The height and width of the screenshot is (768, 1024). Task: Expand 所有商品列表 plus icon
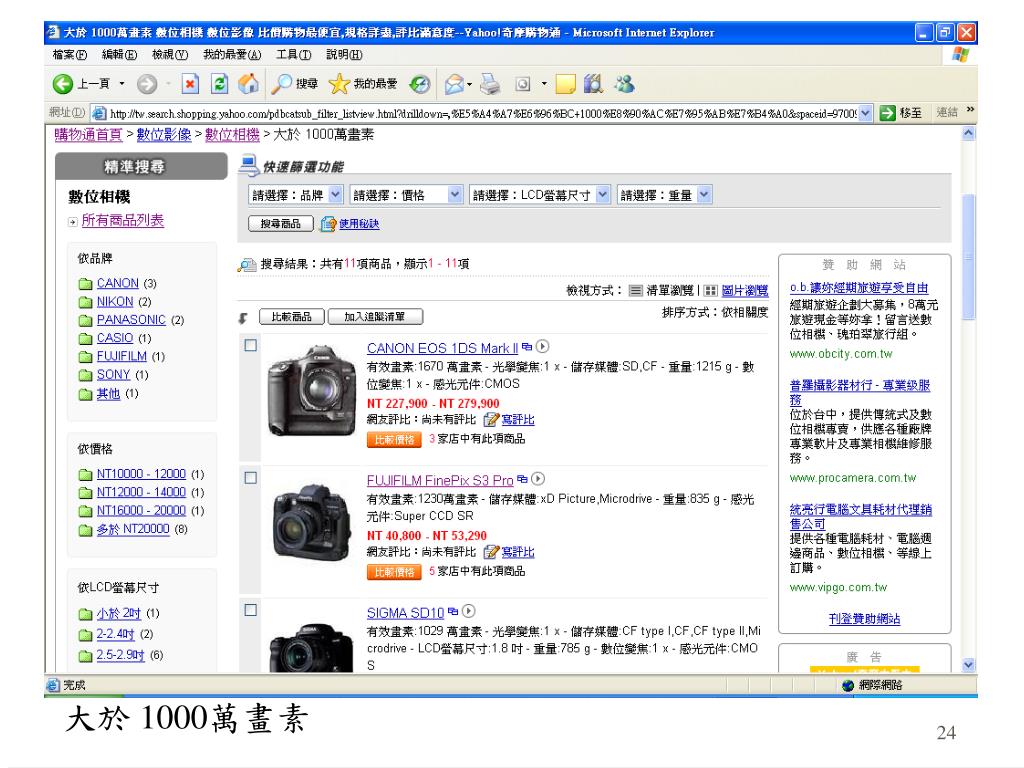pyautogui.click(x=72, y=221)
